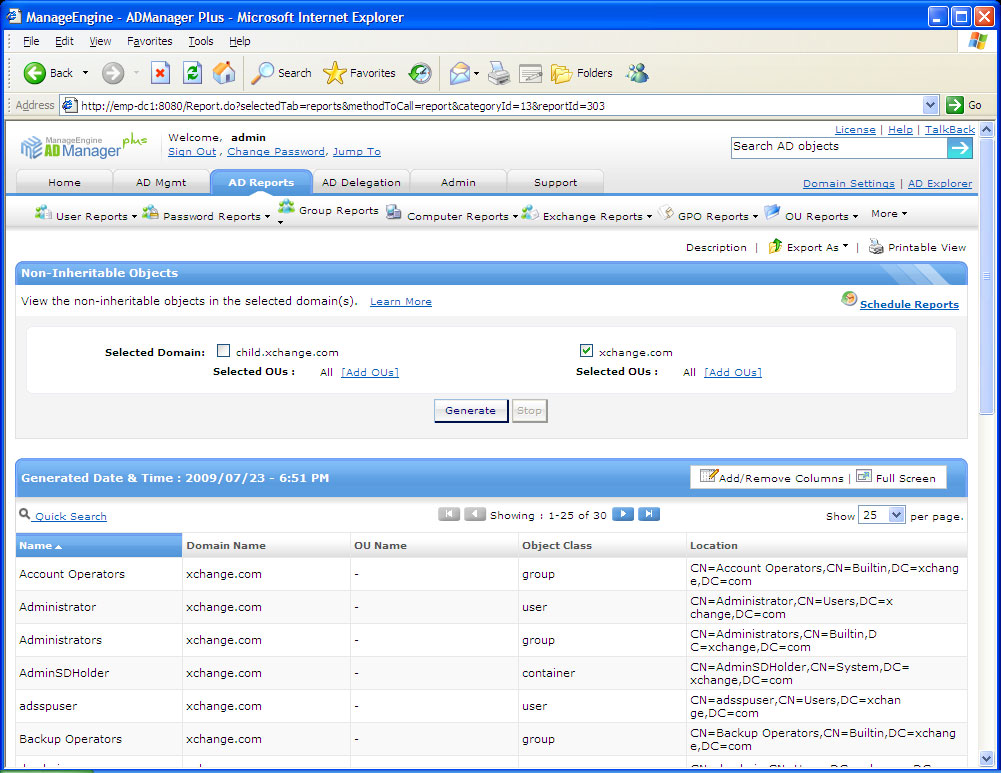
Task: Go to the next page of results
Action: 622,514
